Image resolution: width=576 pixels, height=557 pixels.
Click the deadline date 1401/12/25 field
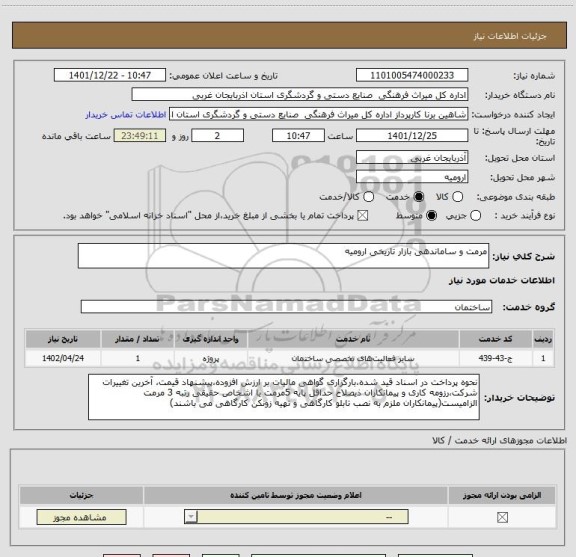click(x=412, y=136)
